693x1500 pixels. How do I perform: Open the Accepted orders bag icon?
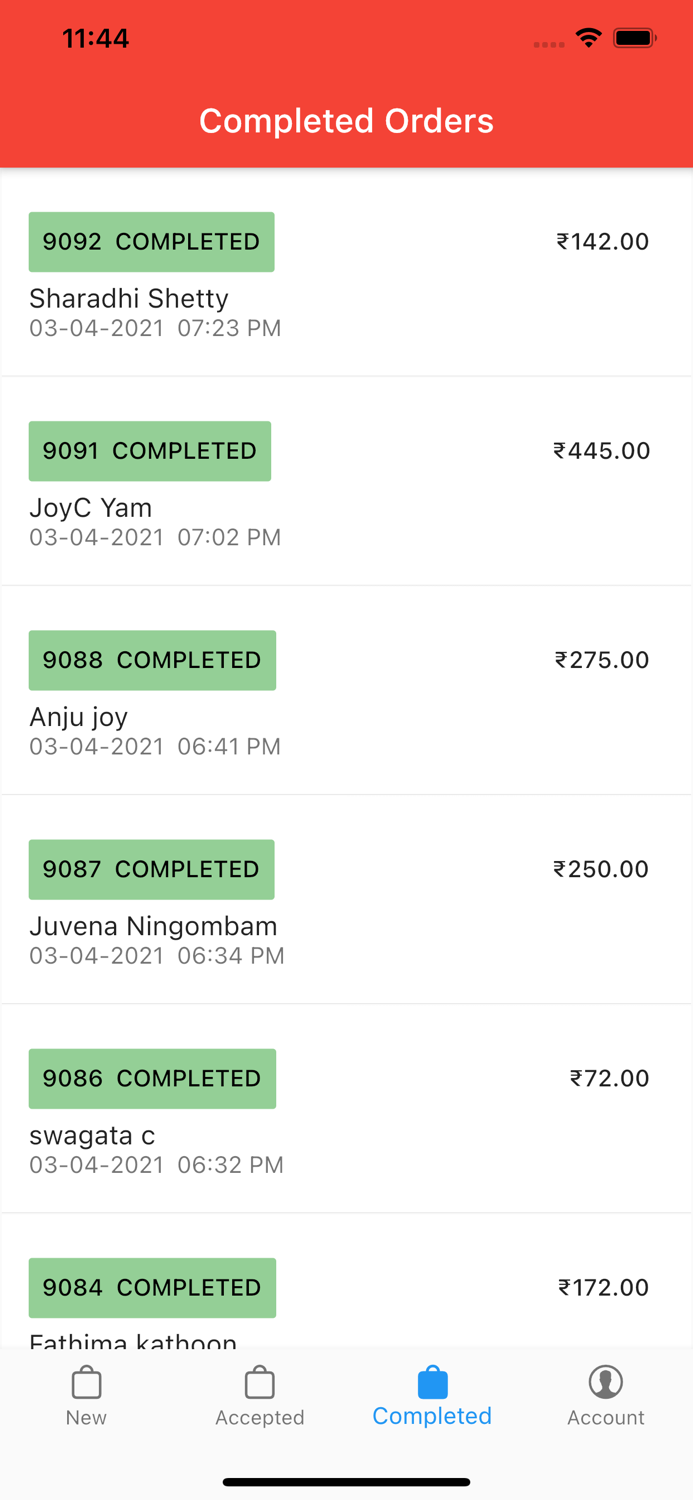[x=259, y=1383]
